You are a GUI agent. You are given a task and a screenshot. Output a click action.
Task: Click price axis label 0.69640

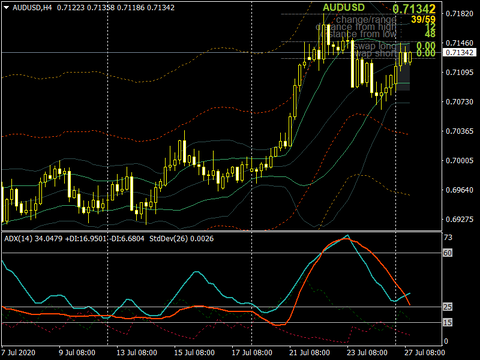click(459, 190)
